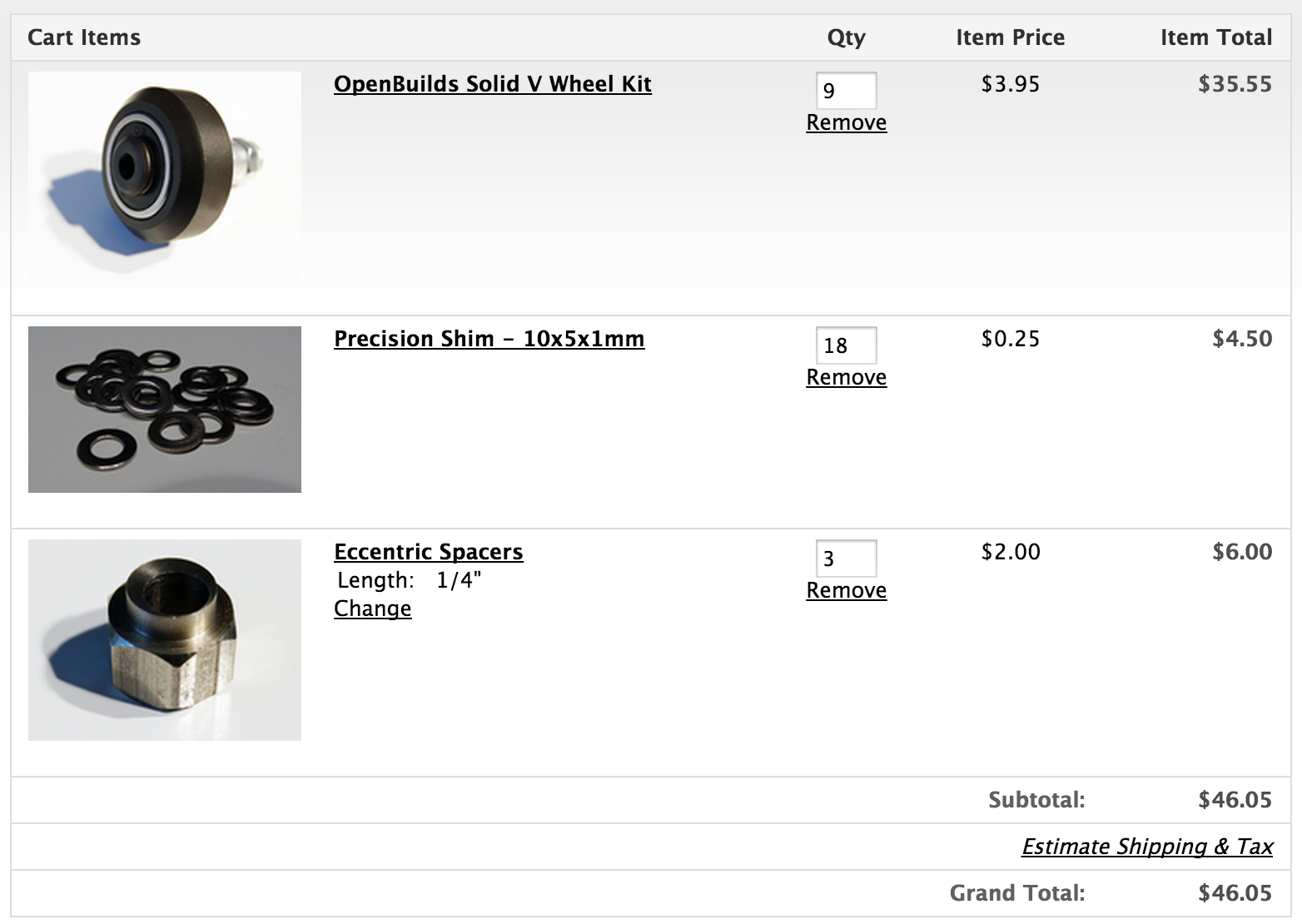The width and height of the screenshot is (1302, 924).
Task: Focus the V Wheel Kit quantity field
Action: point(846,91)
